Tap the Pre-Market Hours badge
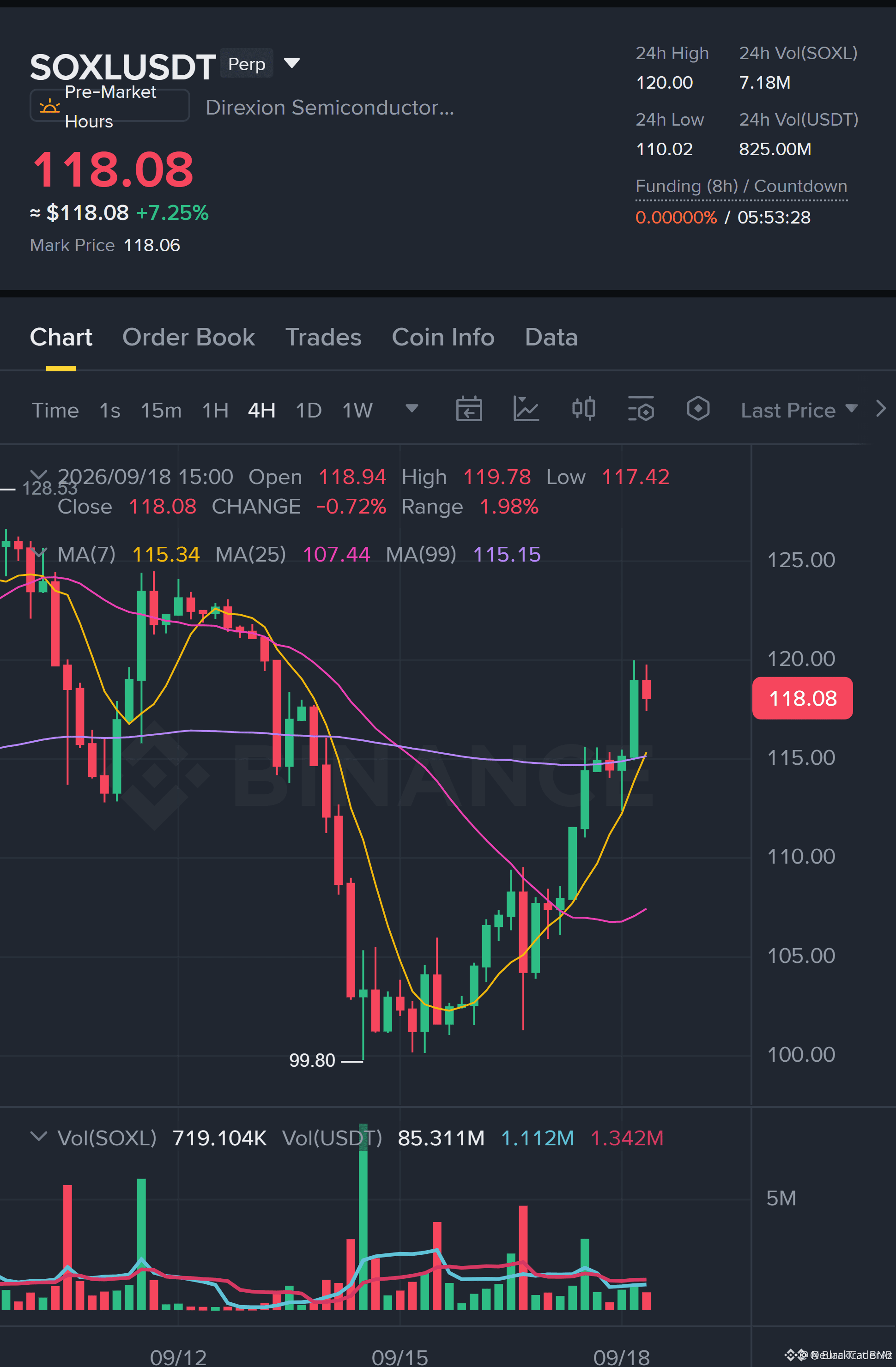The width and height of the screenshot is (896, 1367). 109,106
